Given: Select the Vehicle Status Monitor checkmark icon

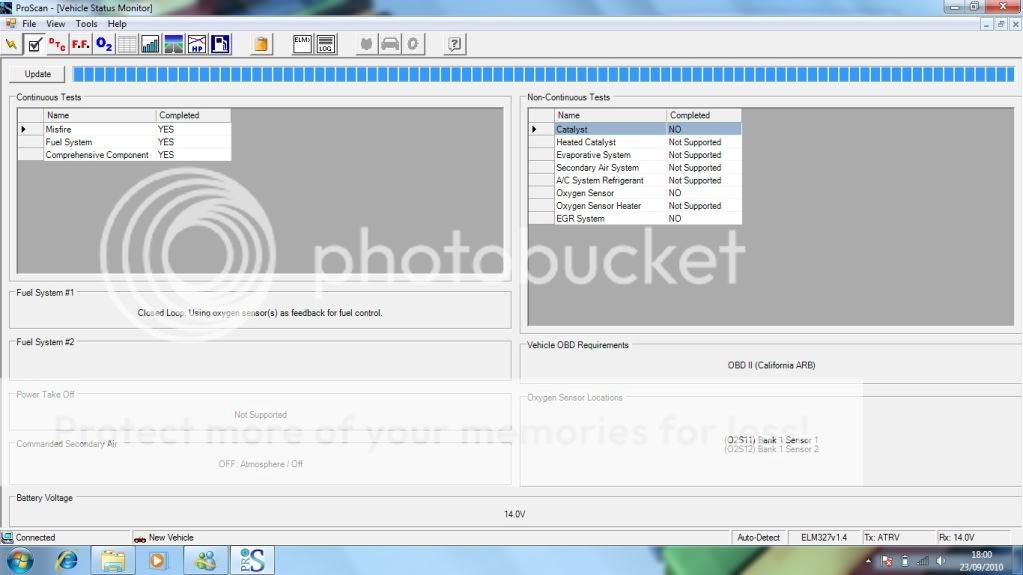Looking at the screenshot, I should pyautogui.click(x=35, y=44).
